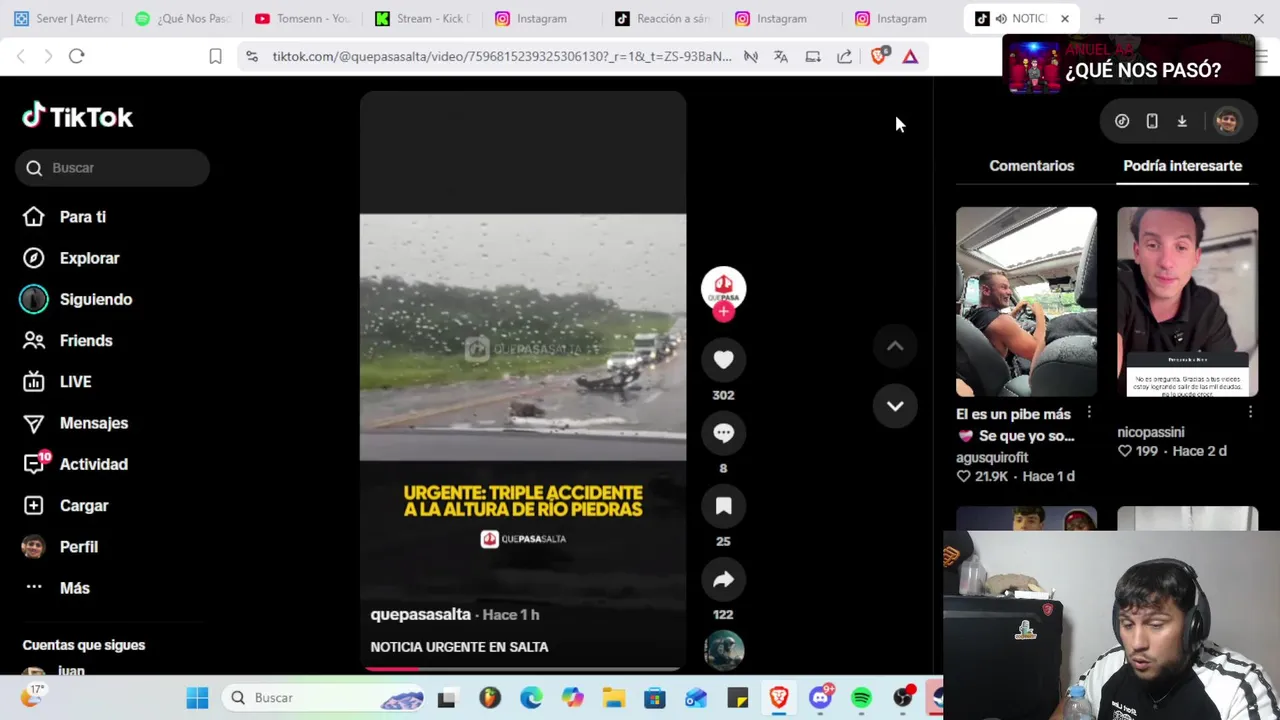
Task: Go to previous video with up chevron
Action: (x=895, y=346)
